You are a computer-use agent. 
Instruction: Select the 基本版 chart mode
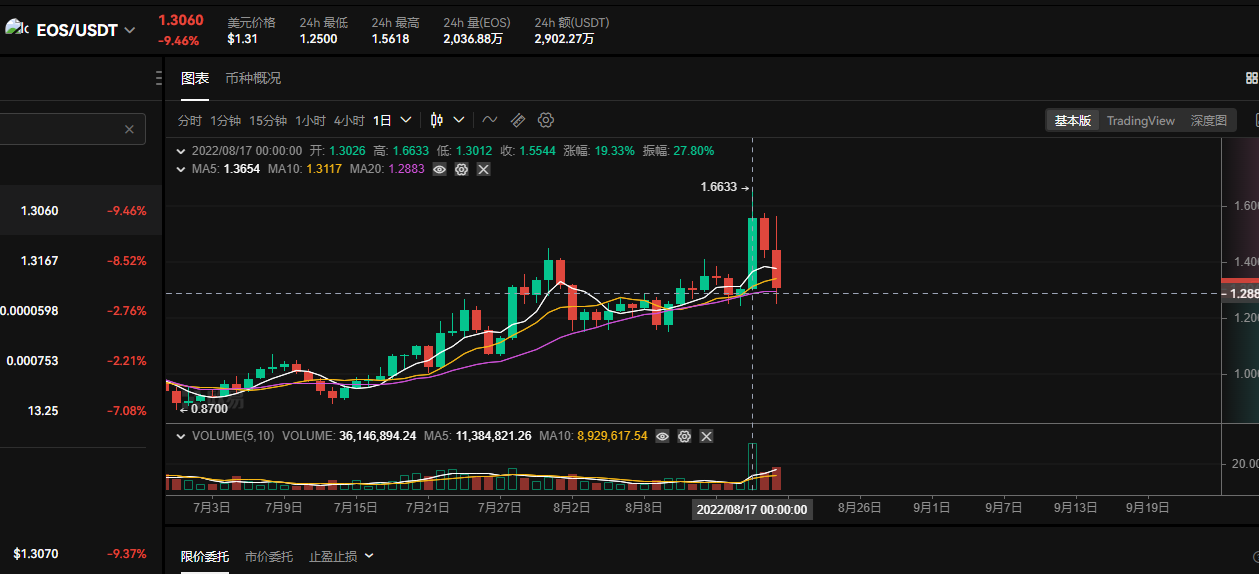[1073, 120]
